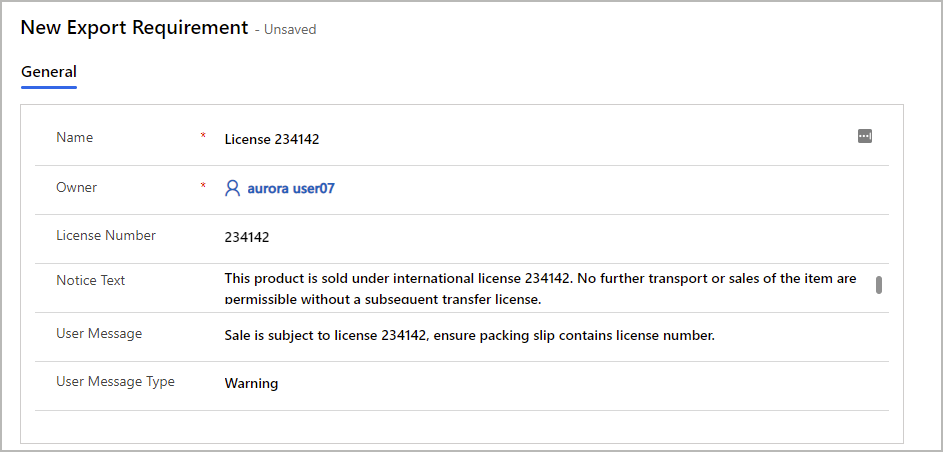Screen dimensions: 943x452
Task: Click the Unsaved status text
Action: pos(290,29)
